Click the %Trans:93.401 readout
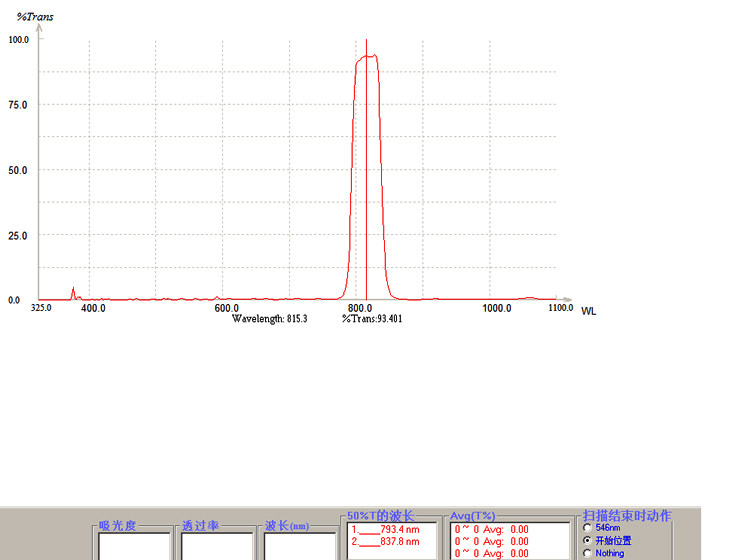 tap(372, 318)
